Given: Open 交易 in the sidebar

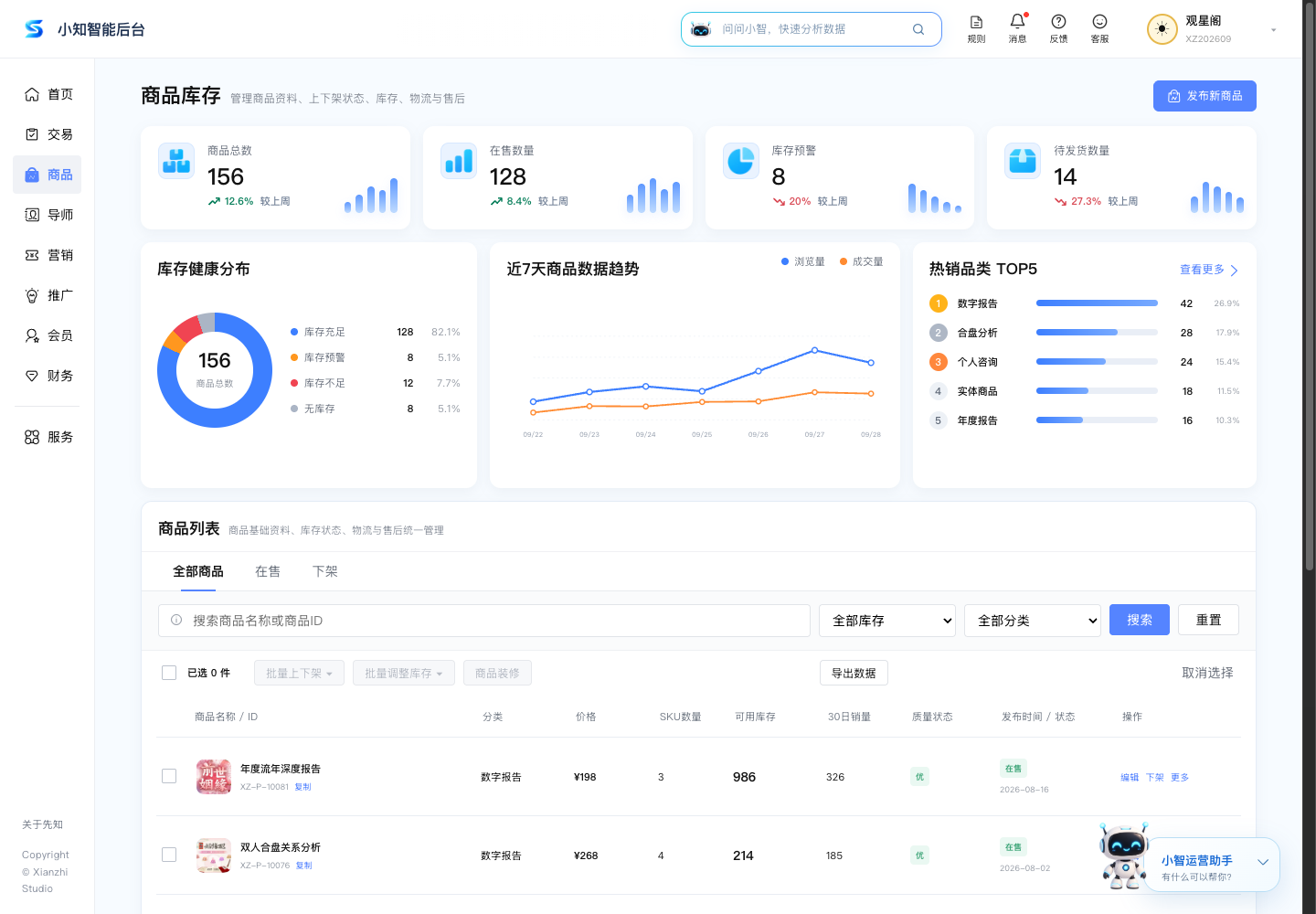Looking at the screenshot, I should [x=48, y=134].
